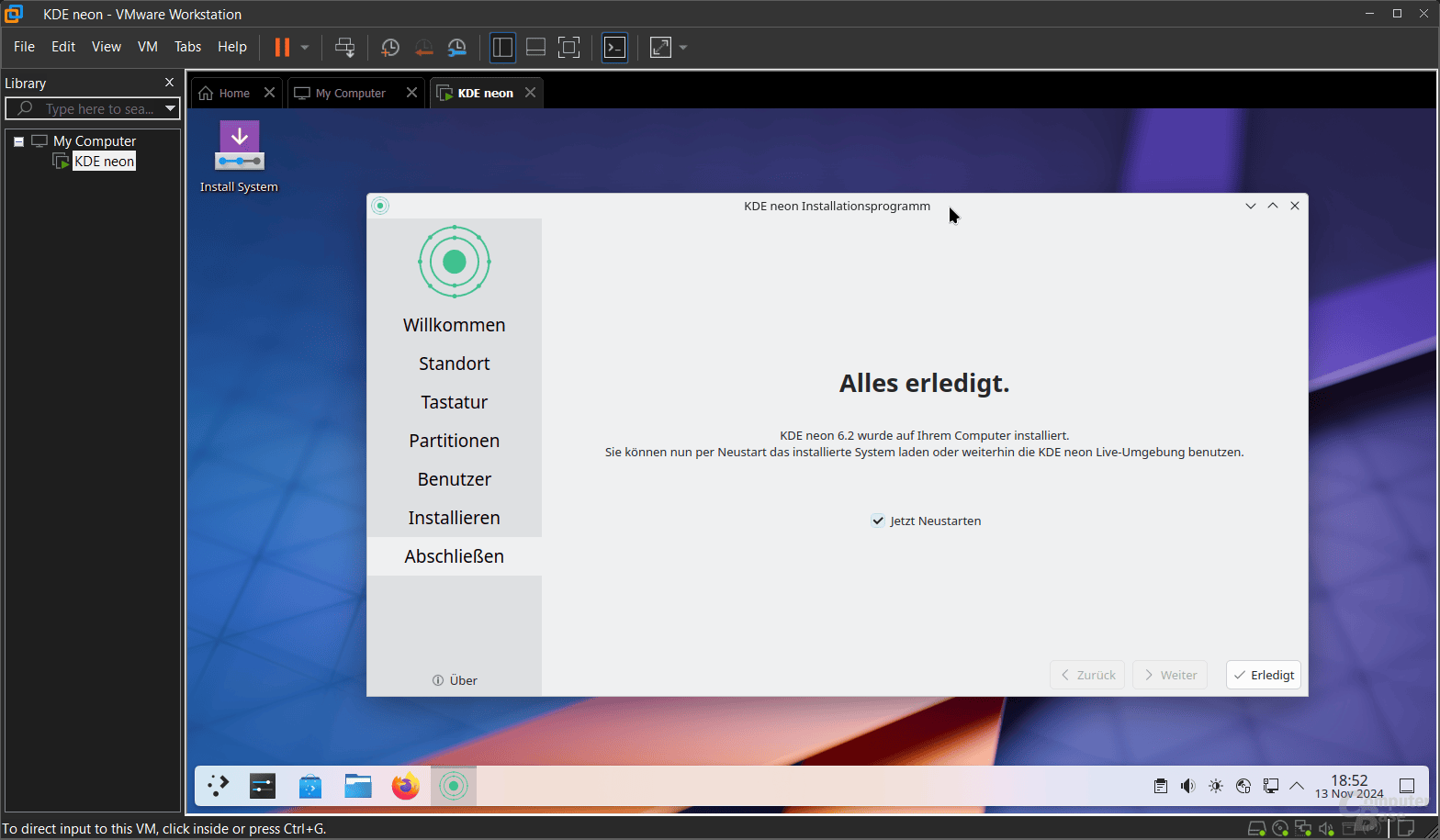Open the Edit menu

tap(63, 47)
